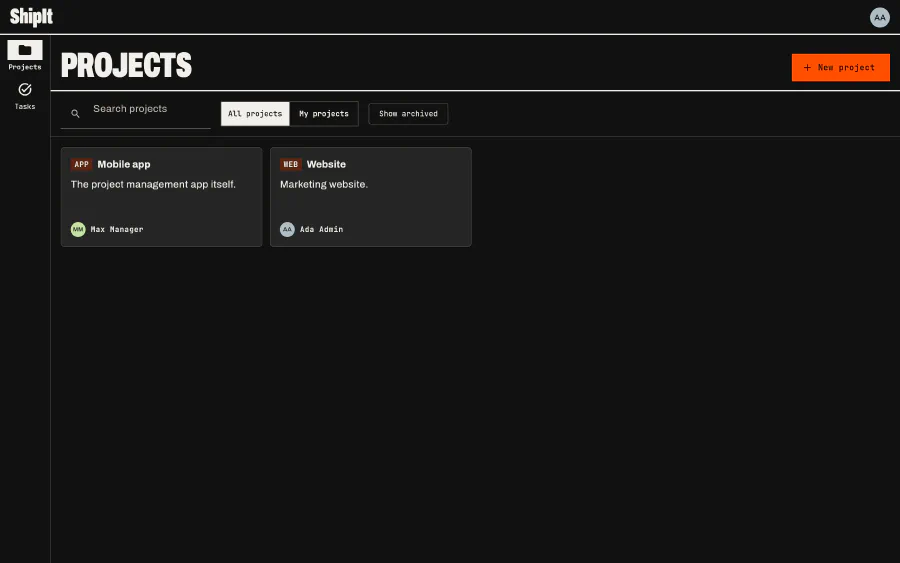Focus the Search projects field
Screen dimensions: 900x563
point(135,113)
